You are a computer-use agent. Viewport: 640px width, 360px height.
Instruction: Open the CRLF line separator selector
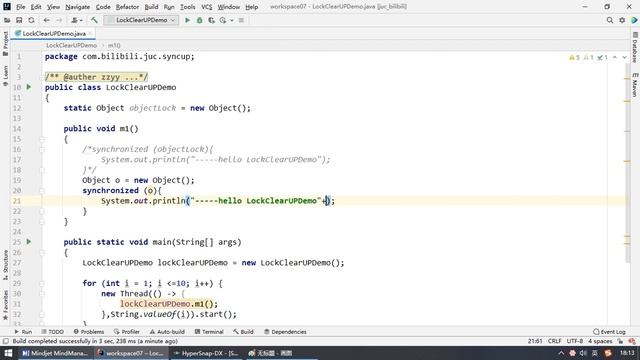(554, 341)
